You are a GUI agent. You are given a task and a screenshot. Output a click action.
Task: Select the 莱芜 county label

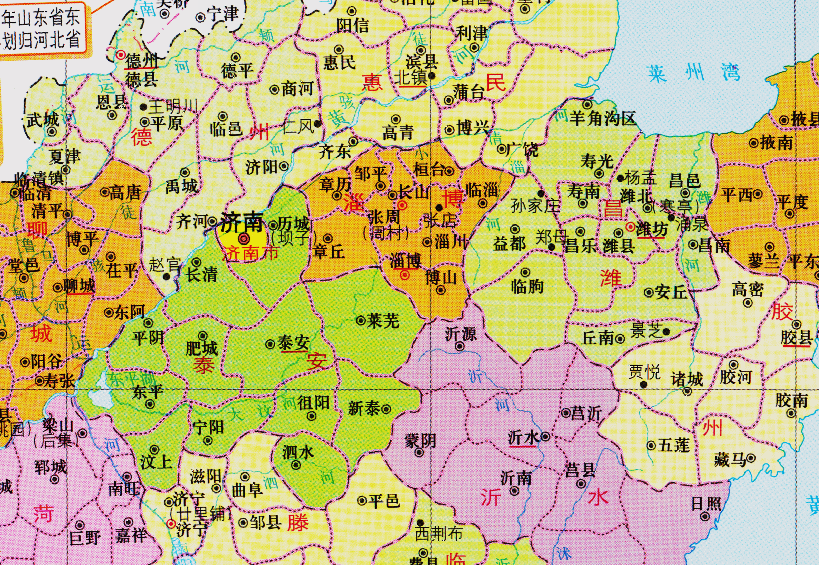(384, 320)
